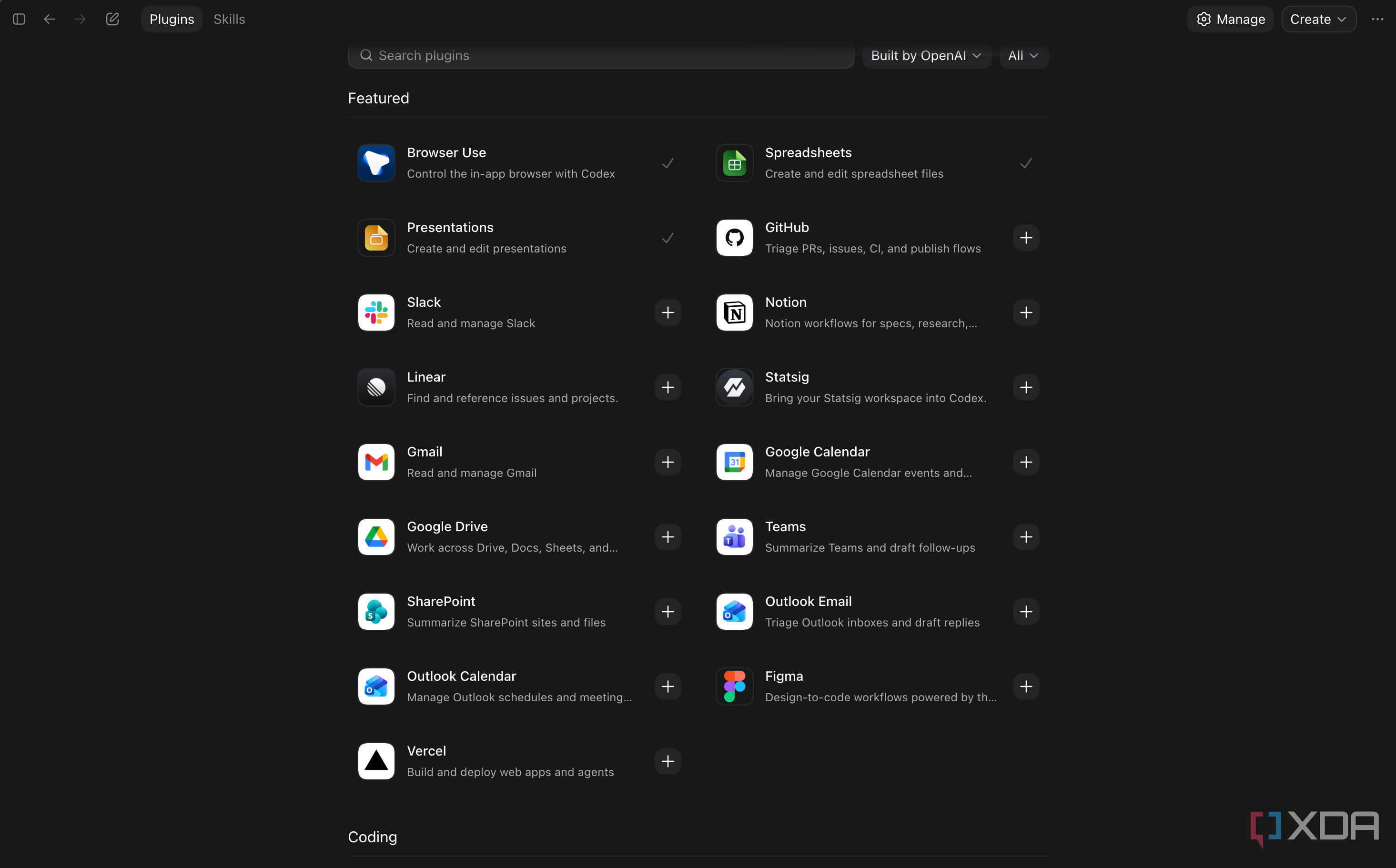This screenshot has height=868, width=1396.
Task: Add the Linear plugin
Action: tap(668, 387)
